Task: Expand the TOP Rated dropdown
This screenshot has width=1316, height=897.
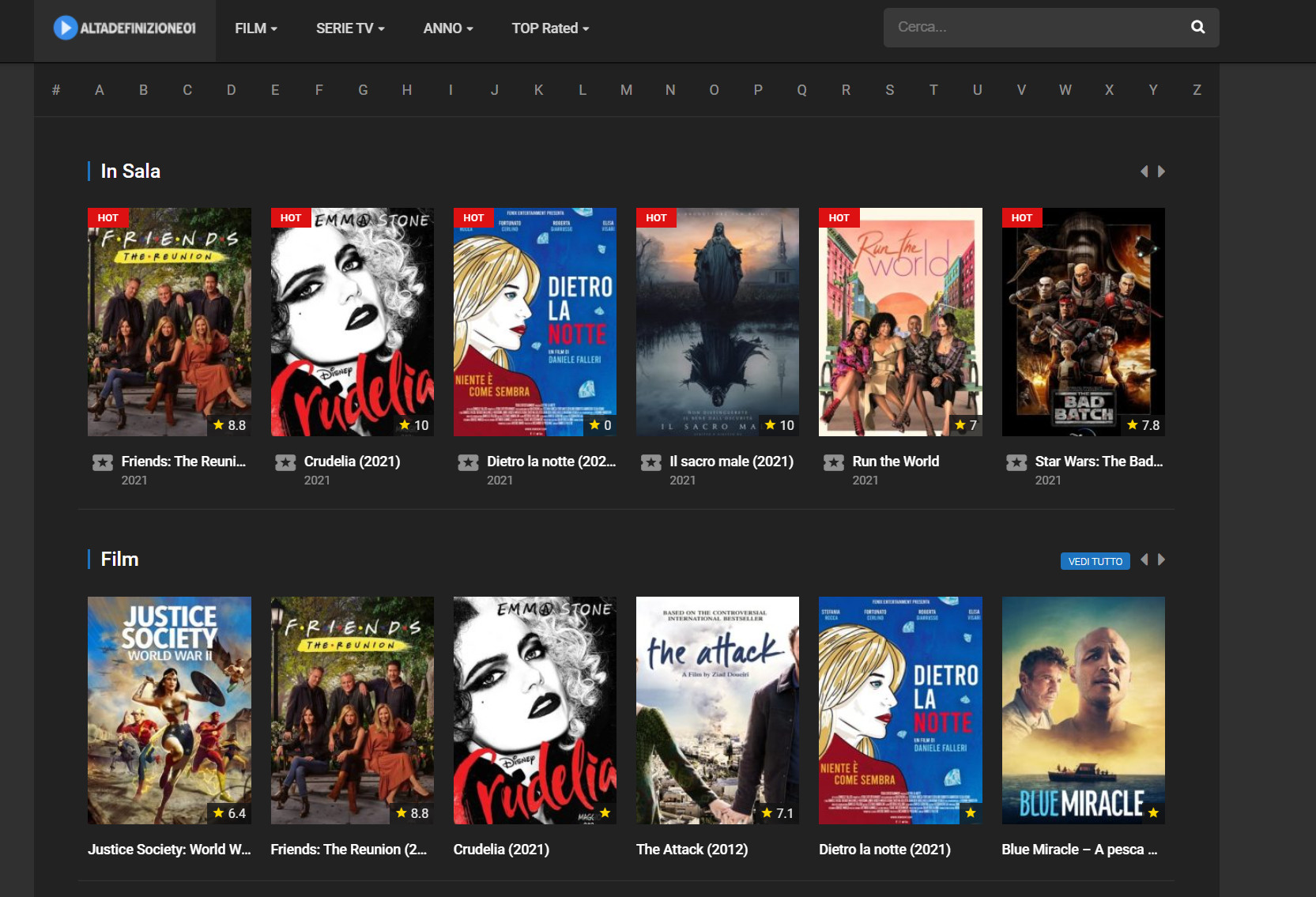Action: 550,28
